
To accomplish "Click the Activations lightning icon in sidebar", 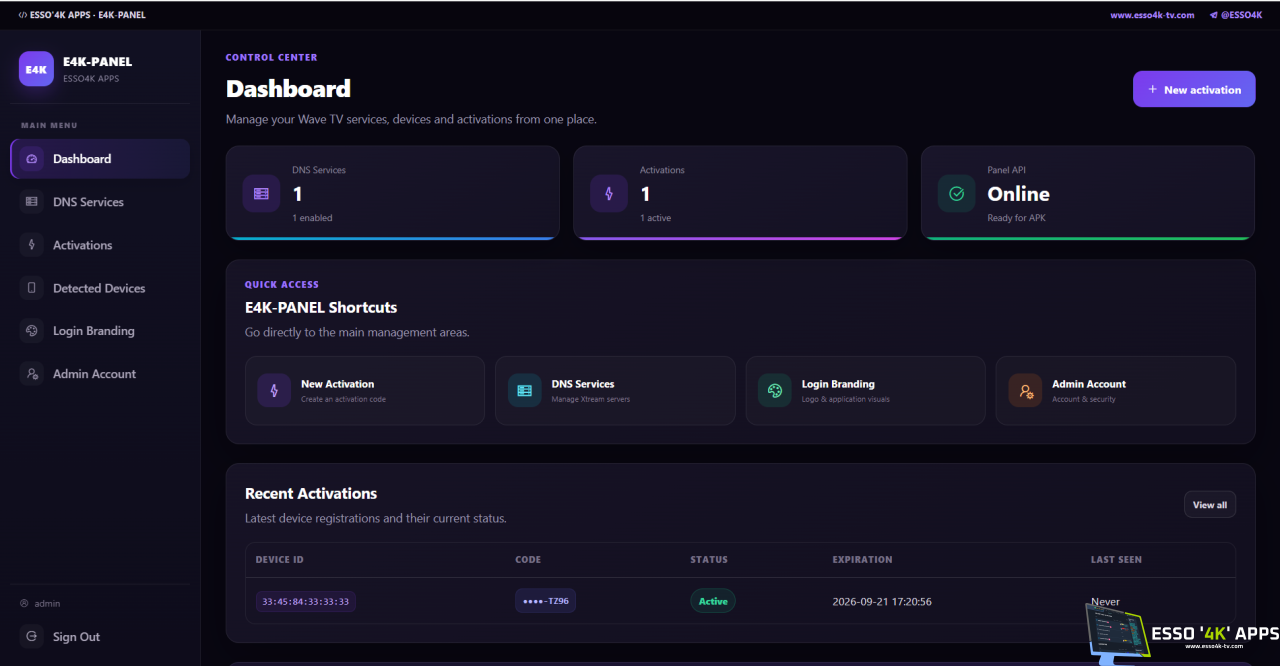I will [32, 245].
